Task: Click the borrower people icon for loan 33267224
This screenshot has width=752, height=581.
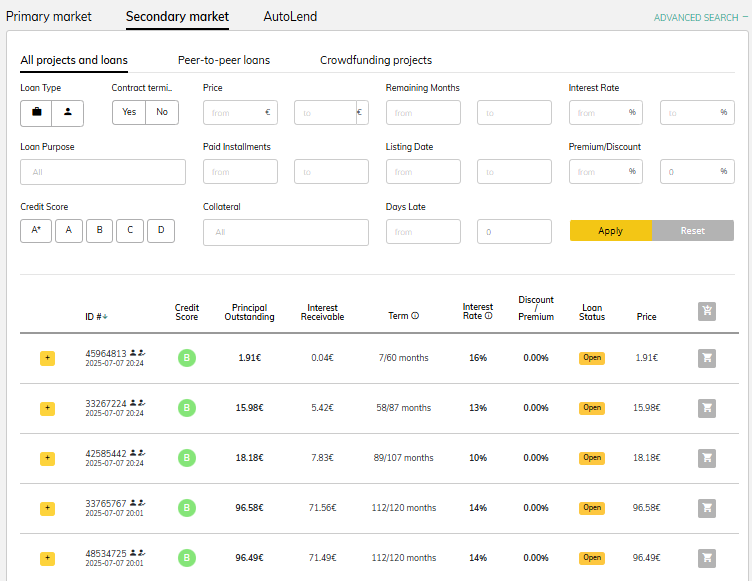Action: pos(138,403)
